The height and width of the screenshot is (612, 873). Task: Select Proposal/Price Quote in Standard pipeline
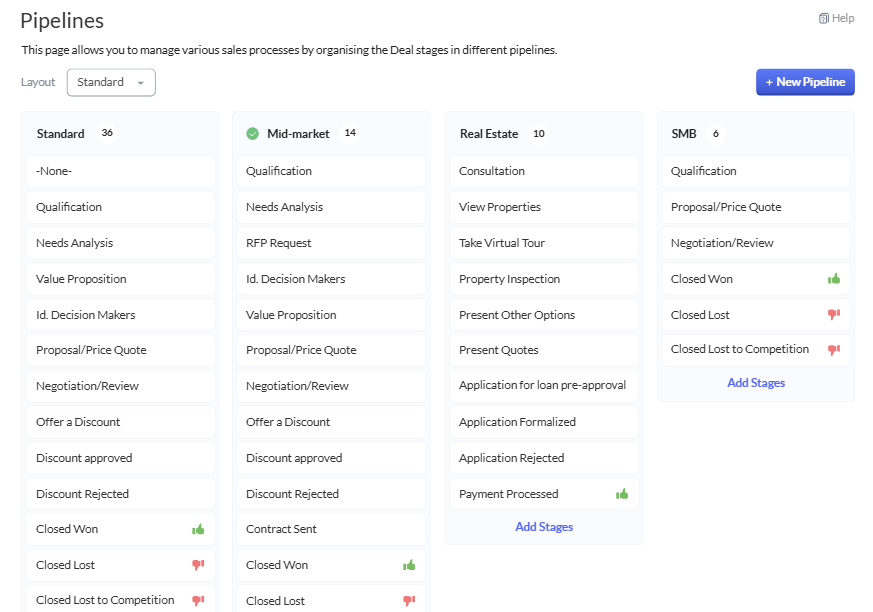point(120,350)
